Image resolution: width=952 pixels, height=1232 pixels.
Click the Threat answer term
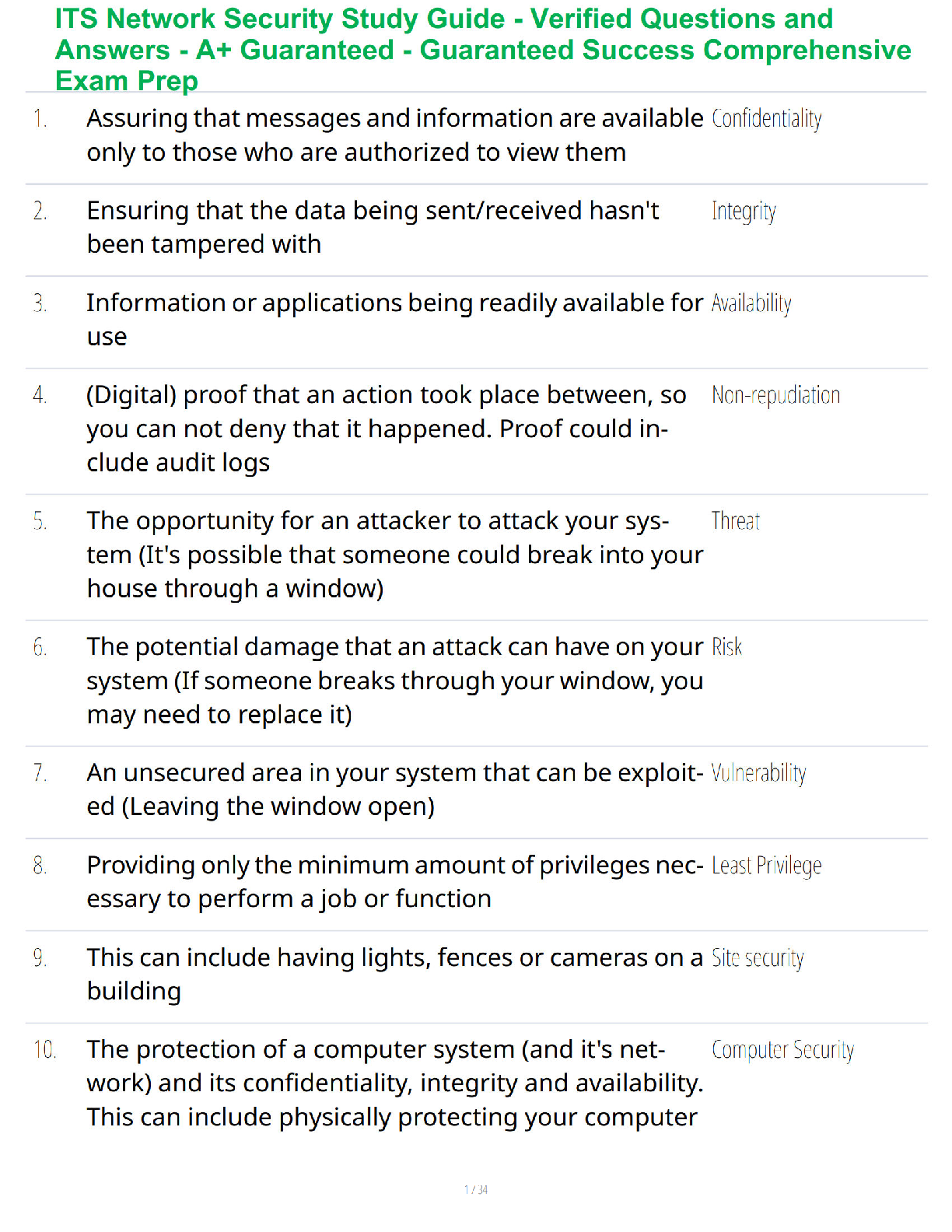(735, 521)
